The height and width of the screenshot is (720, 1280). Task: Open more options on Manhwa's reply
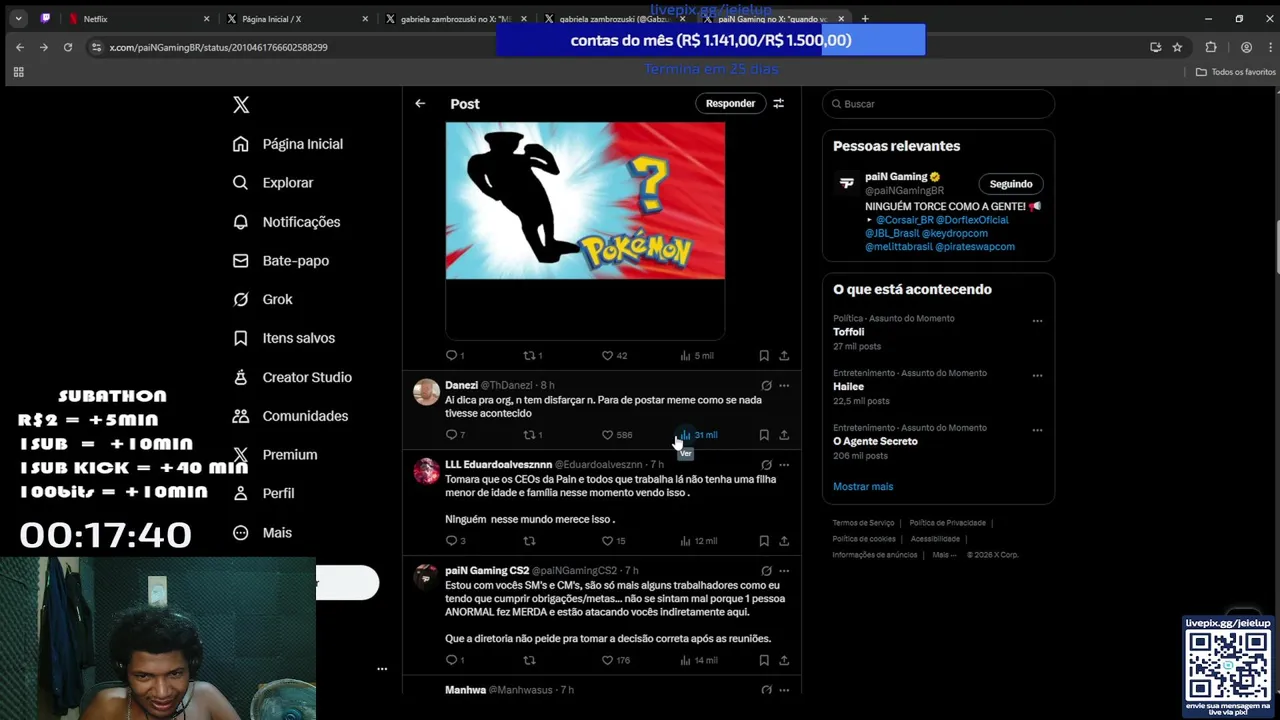pos(784,690)
